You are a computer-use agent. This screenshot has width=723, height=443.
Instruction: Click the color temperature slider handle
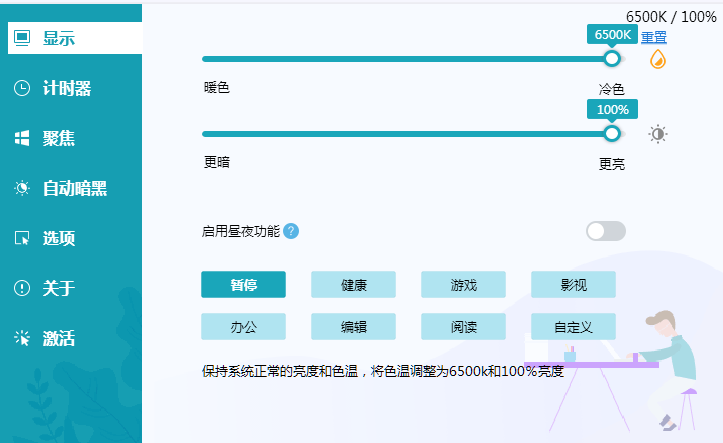click(612, 58)
